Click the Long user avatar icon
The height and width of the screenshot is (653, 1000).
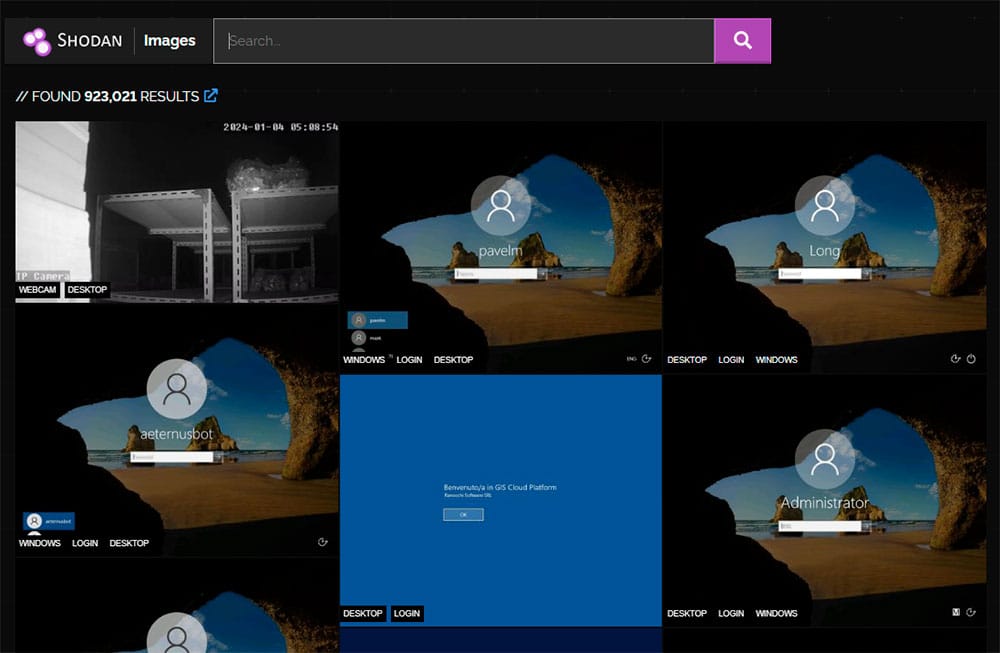825,206
